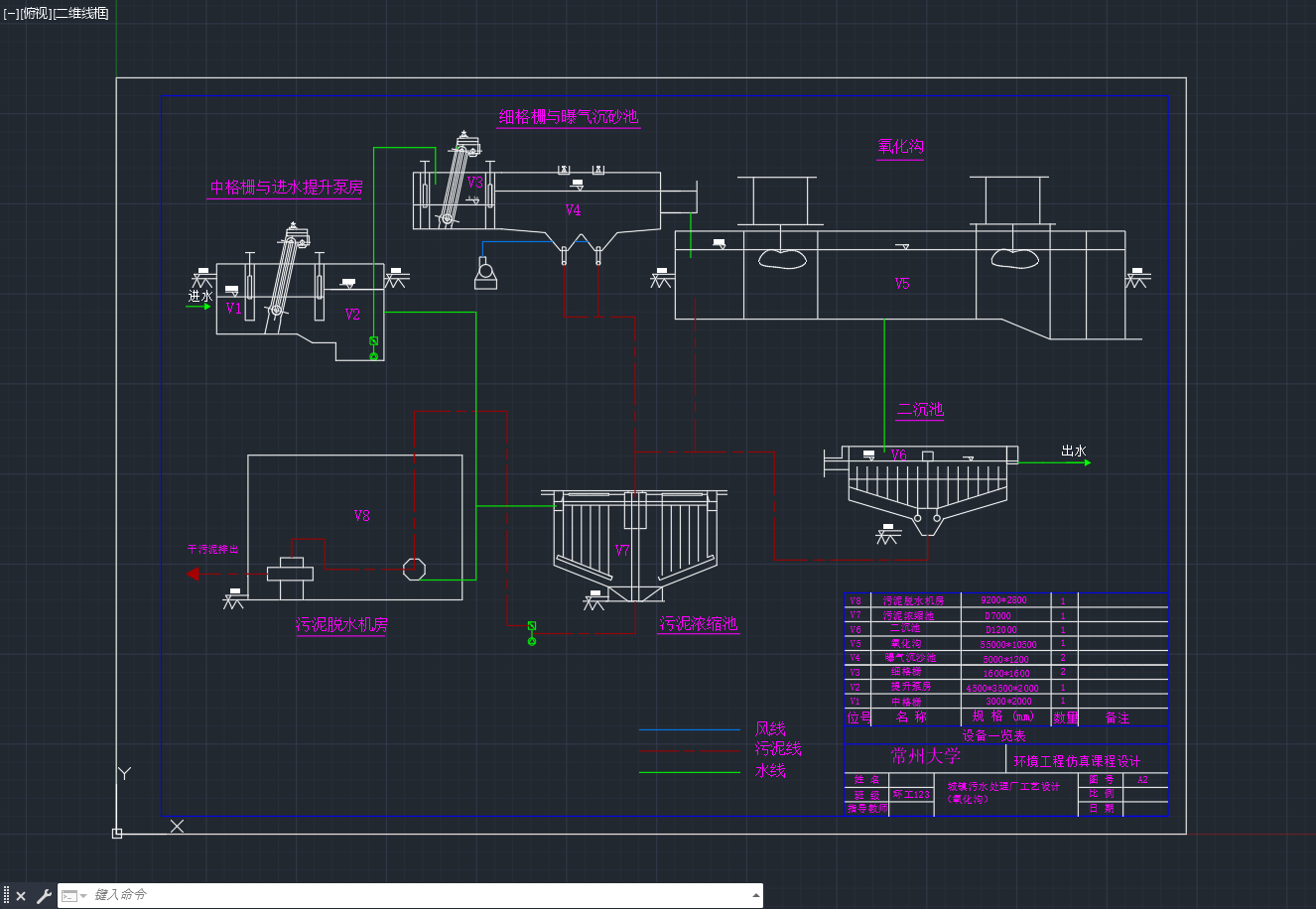Open the [俯视] view controls menu
Image resolution: width=1316 pixels, height=909 pixels.
pyautogui.click(x=36, y=13)
